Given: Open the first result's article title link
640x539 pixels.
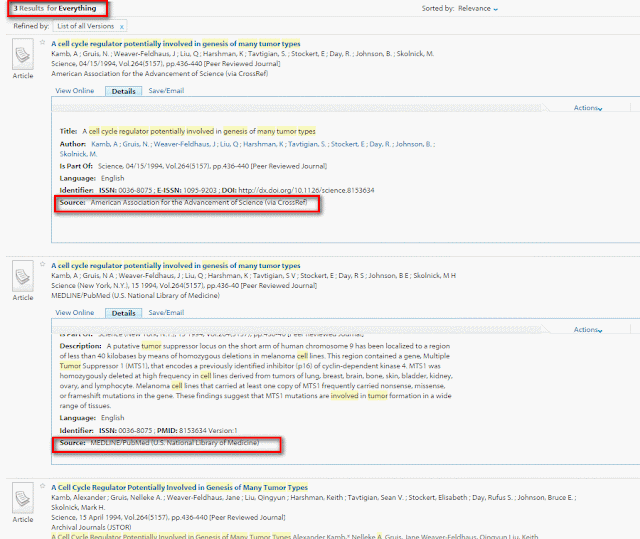Looking at the screenshot, I should coord(176,44).
